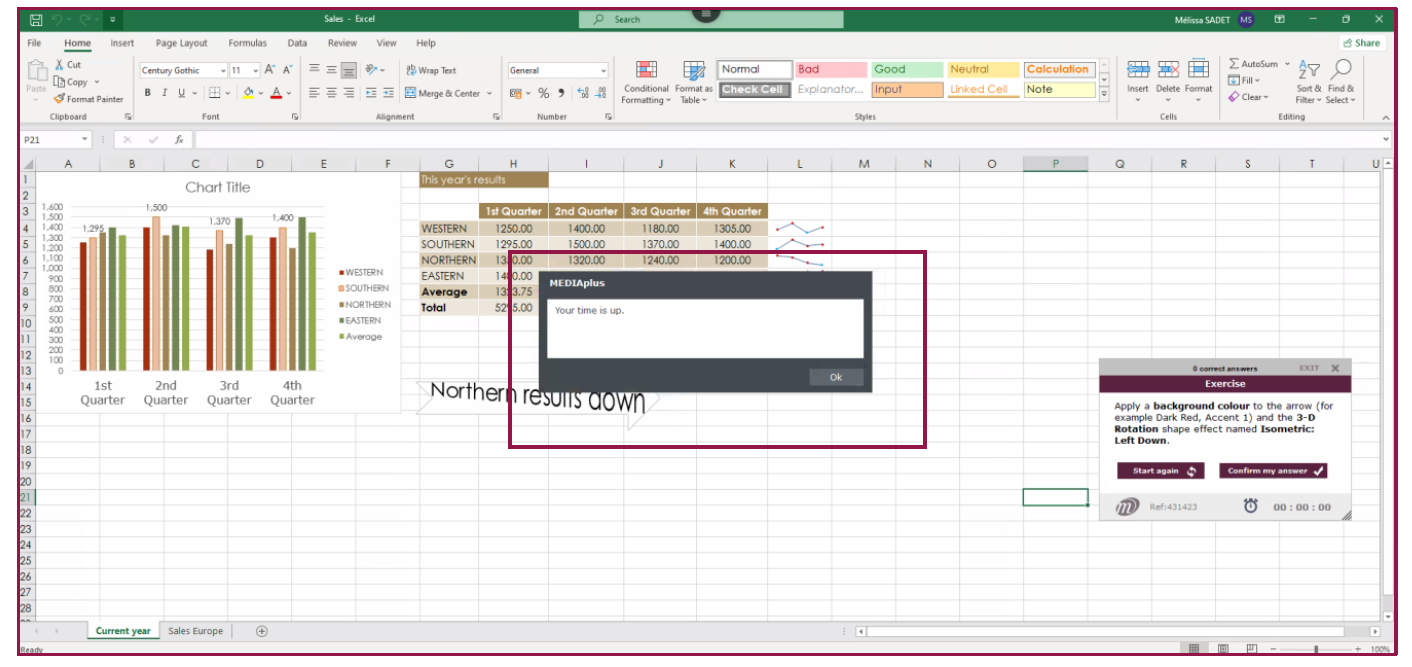This screenshot has height=667, width=1412.
Task: Align text right
Action: 348,93
